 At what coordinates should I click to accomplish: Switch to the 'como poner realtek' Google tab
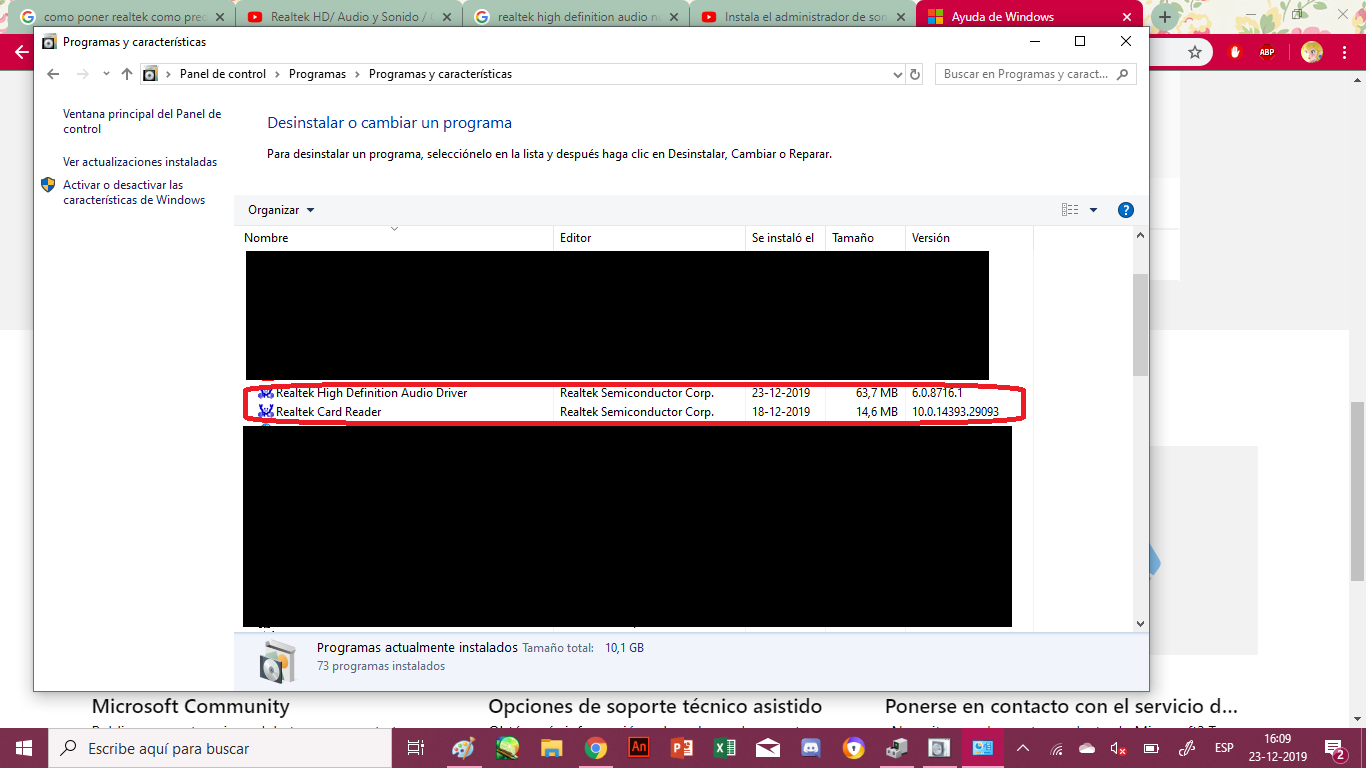(x=119, y=17)
